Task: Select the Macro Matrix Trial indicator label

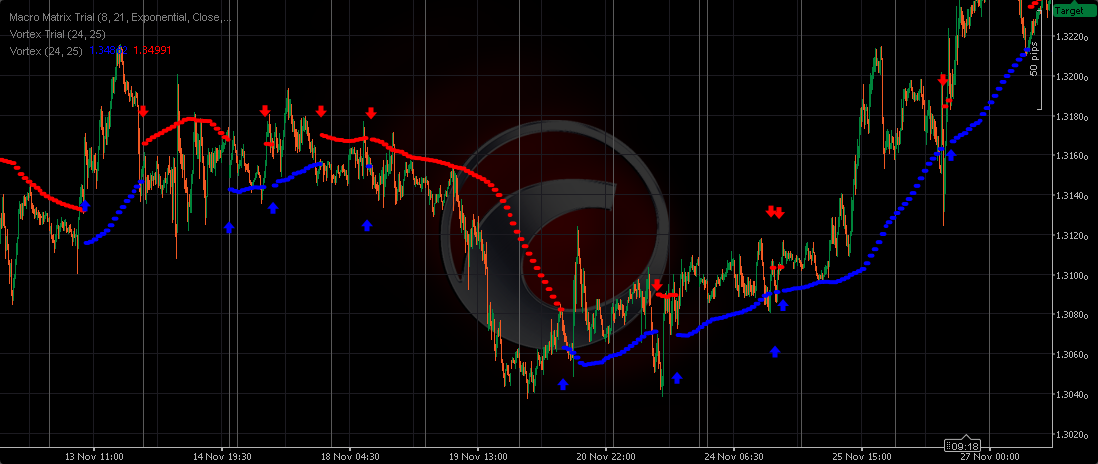Action: pos(120,18)
